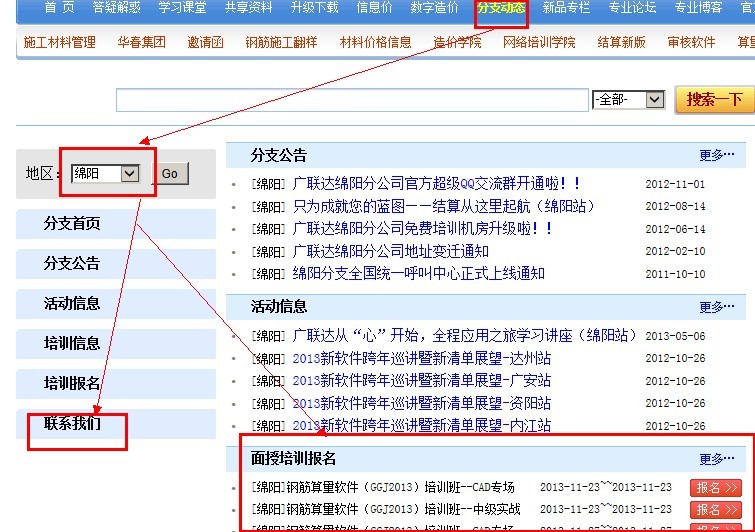Expand the -全部- search category dropdown
The height and width of the screenshot is (532, 755).
click(x=628, y=100)
